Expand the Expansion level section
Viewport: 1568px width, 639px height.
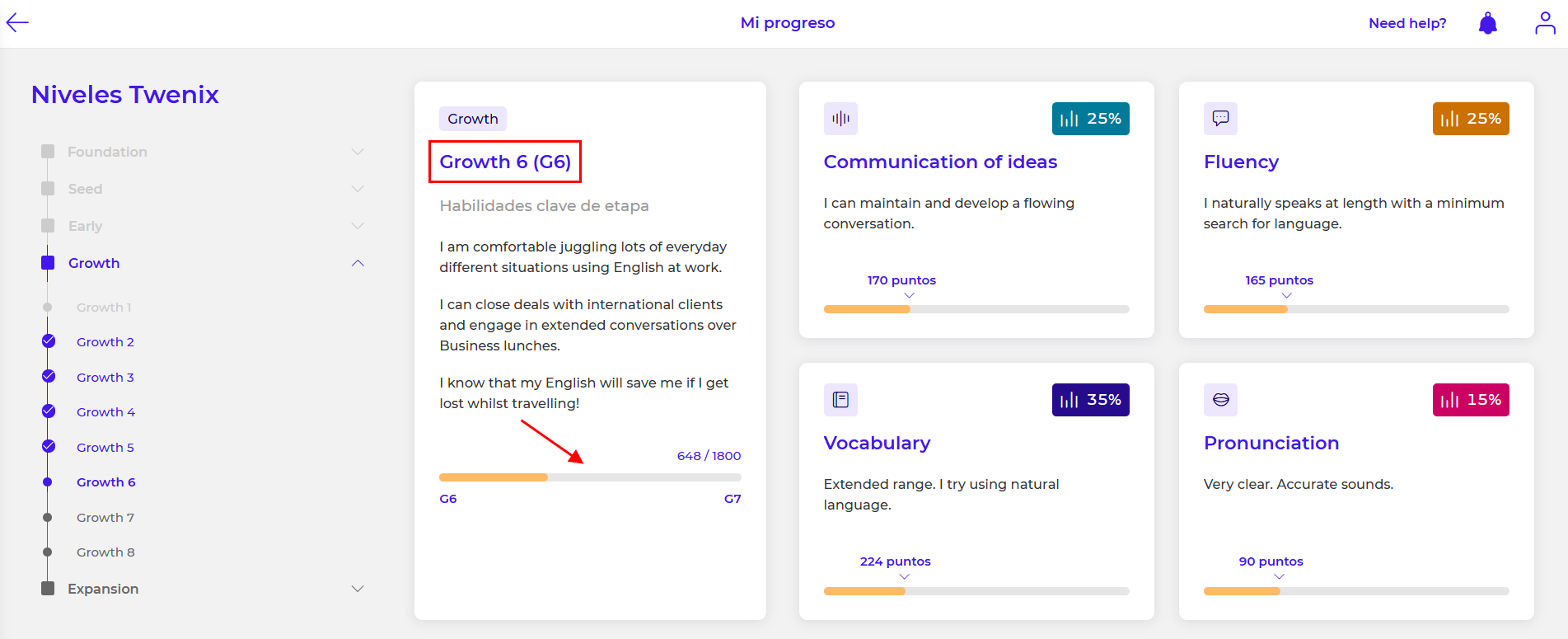tap(358, 589)
